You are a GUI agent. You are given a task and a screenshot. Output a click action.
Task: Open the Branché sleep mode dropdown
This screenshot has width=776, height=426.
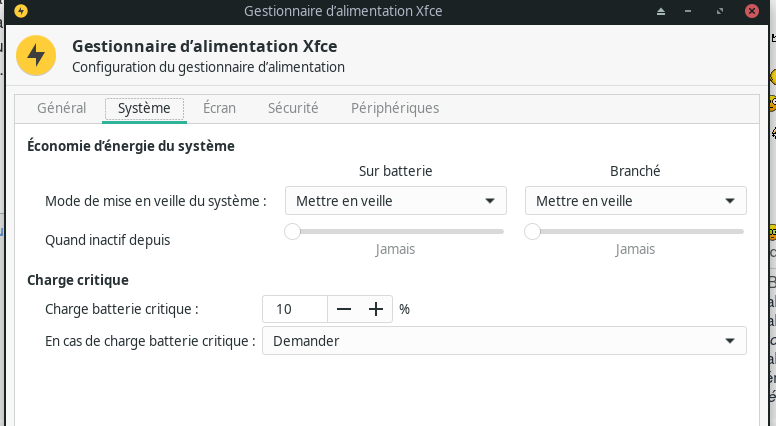tap(635, 200)
